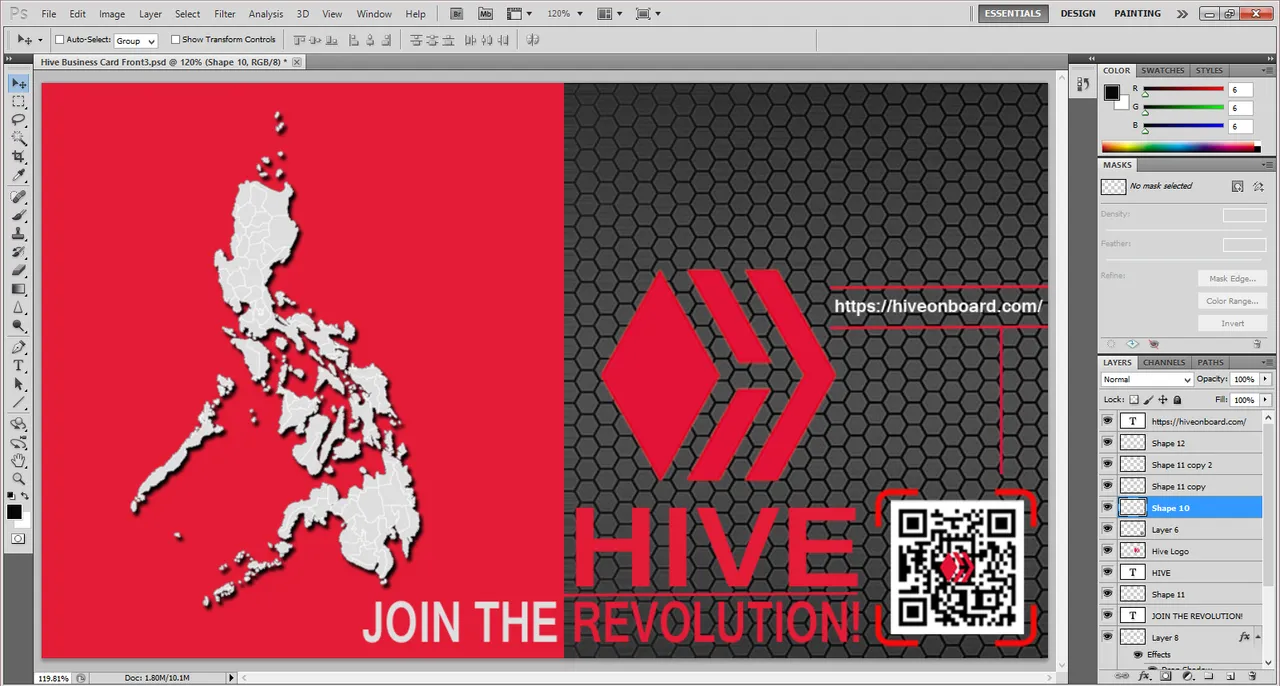Enable the Auto-Select checkbox

tap(59, 40)
